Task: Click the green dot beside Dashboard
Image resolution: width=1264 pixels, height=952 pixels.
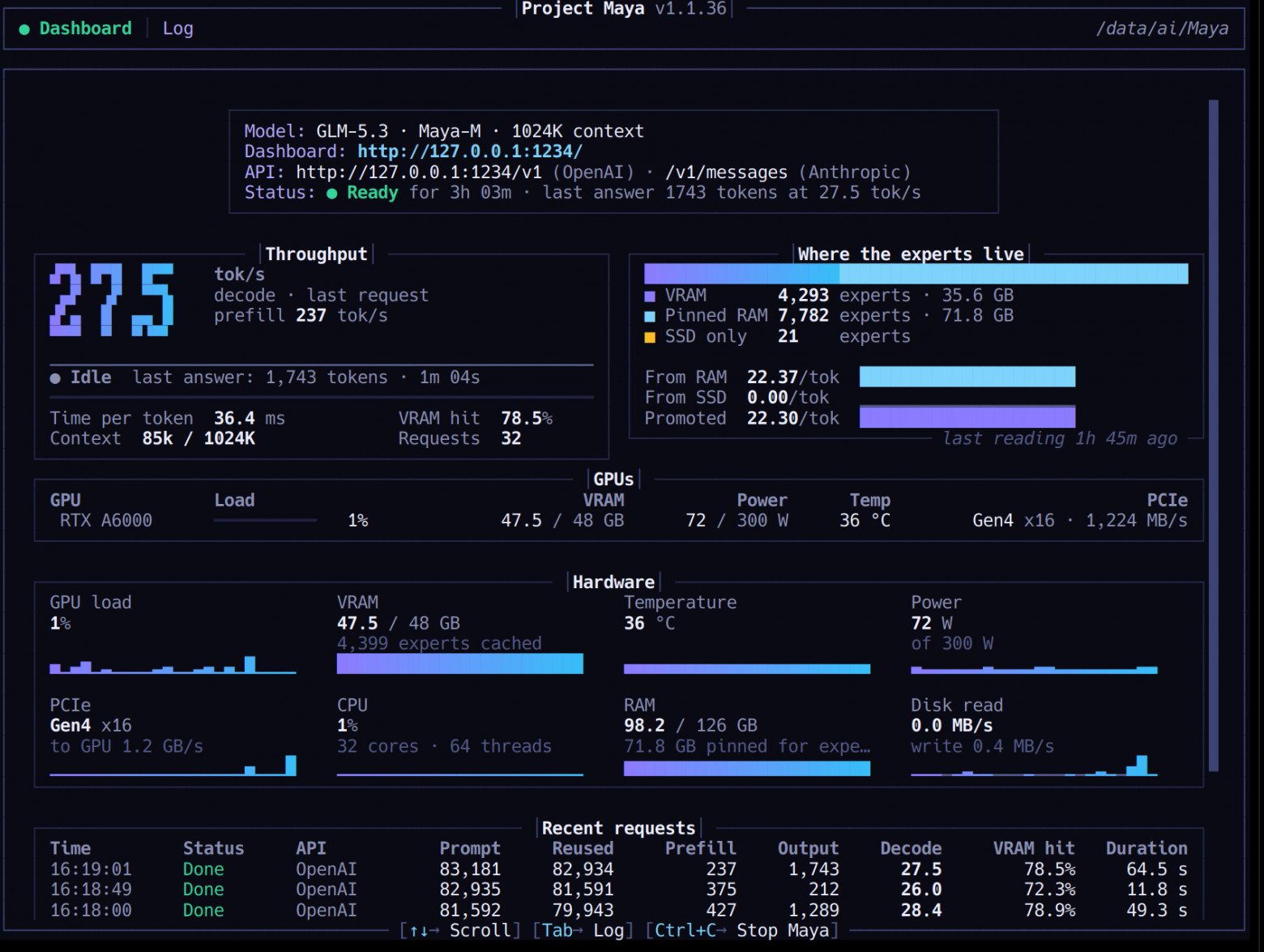Action: tap(24, 29)
